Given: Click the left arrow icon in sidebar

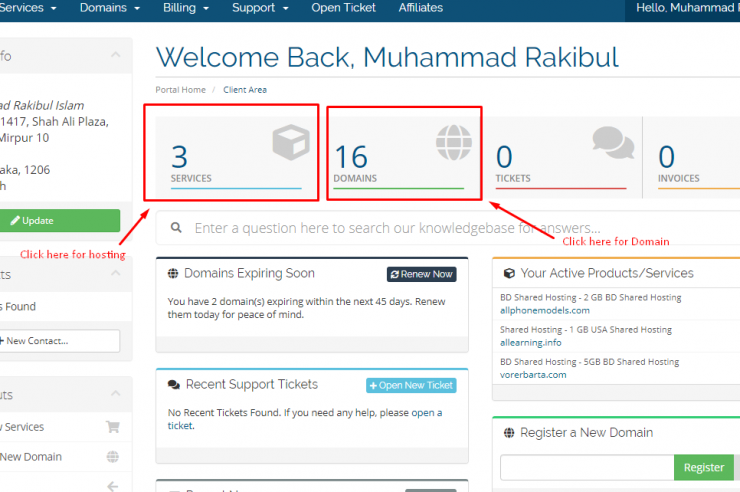Looking at the screenshot, I should point(112,485).
